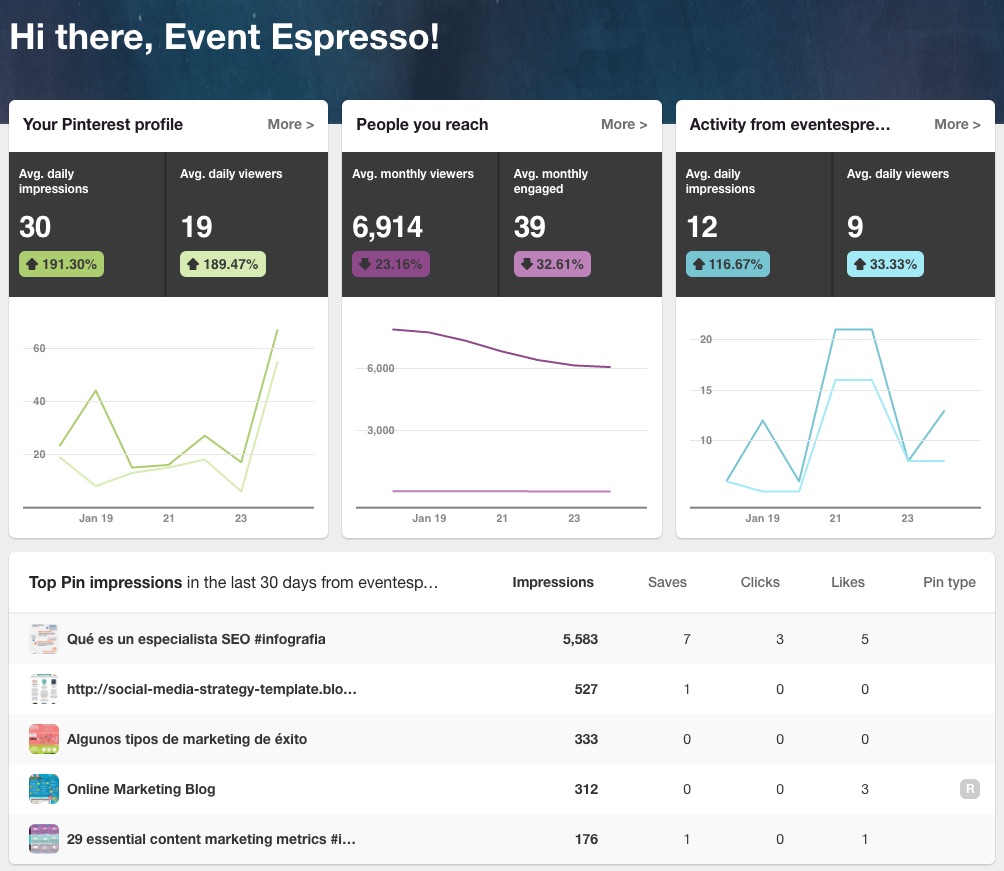Screen dimensions: 1004x871
Task: Click the 312 impressions cell
Action: (x=586, y=789)
